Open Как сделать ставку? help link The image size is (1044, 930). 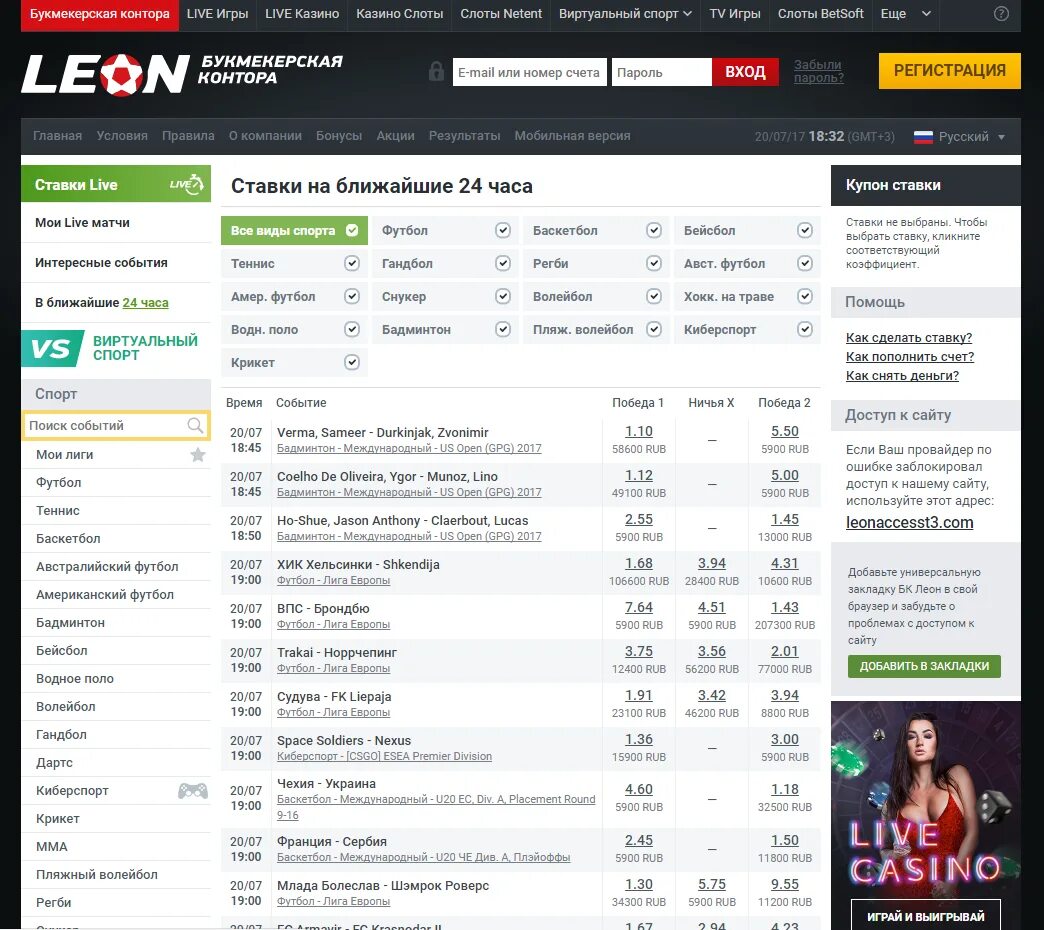(909, 338)
